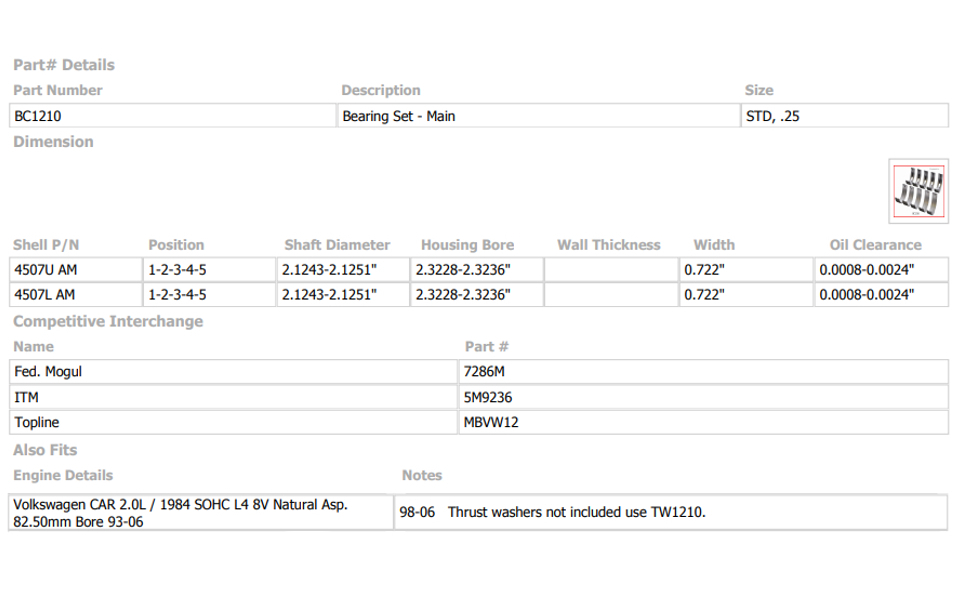Select the 4507U AM oil clearance 0.0008-0.0024 cell

881,270
